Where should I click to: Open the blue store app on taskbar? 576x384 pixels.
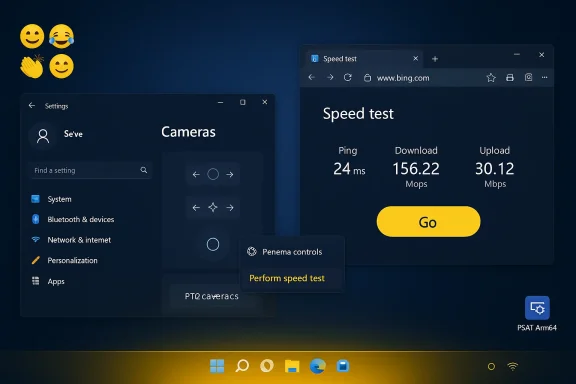pos(343,366)
